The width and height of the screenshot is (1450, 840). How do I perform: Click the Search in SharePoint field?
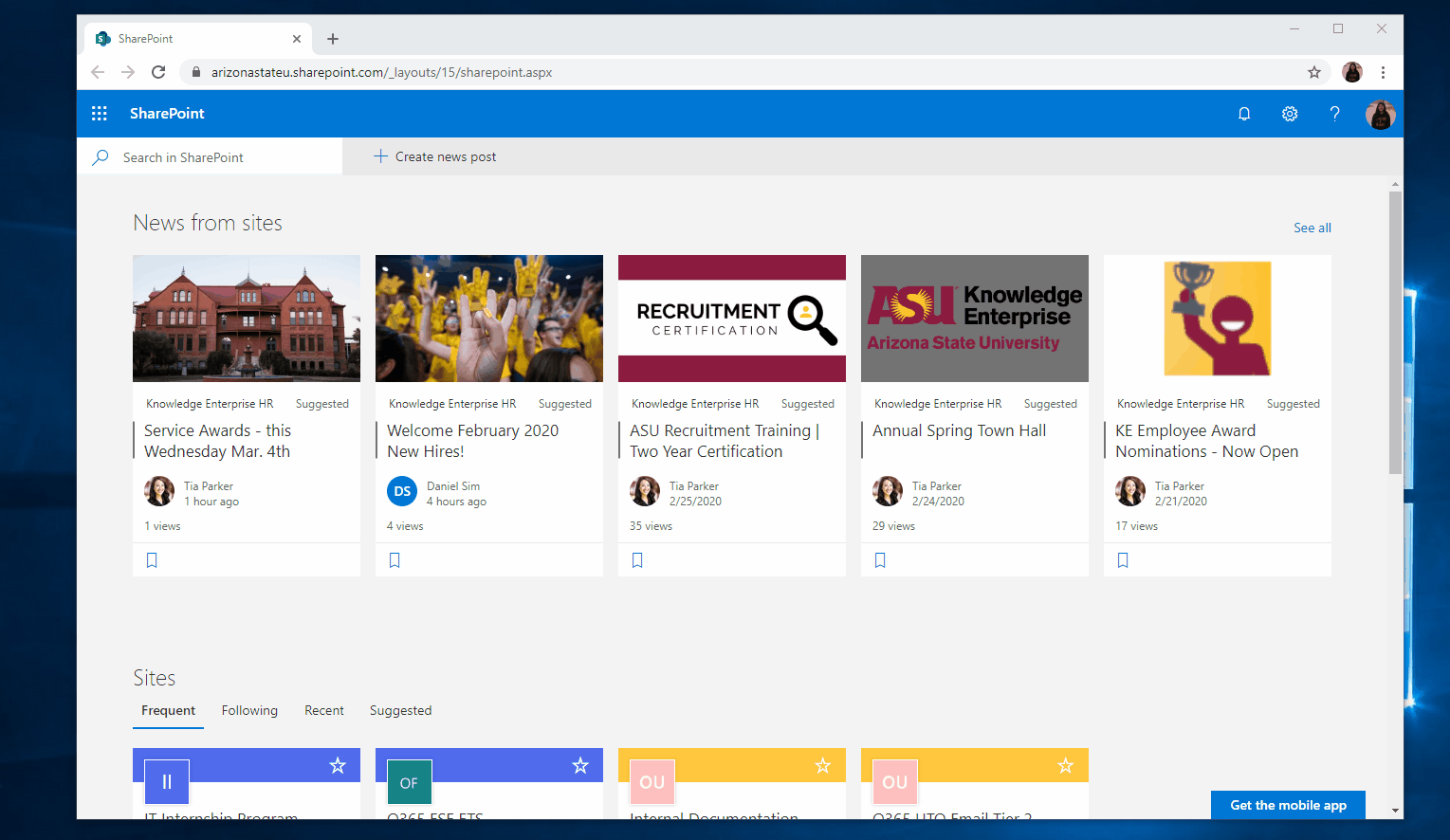(218, 157)
